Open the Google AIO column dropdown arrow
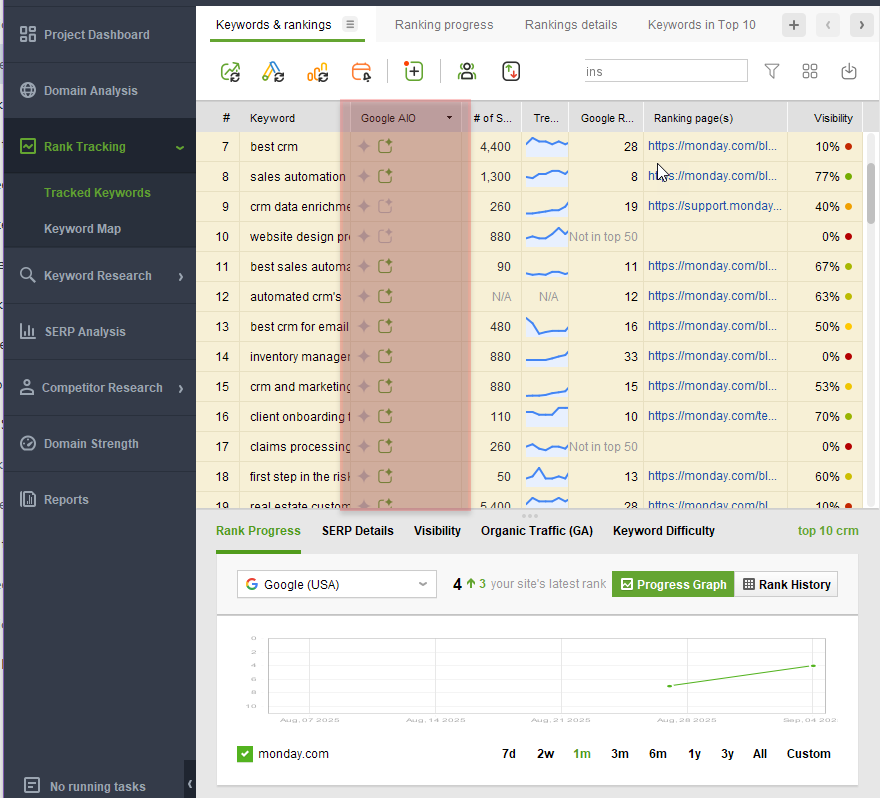880x798 pixels. coord(450,118)
